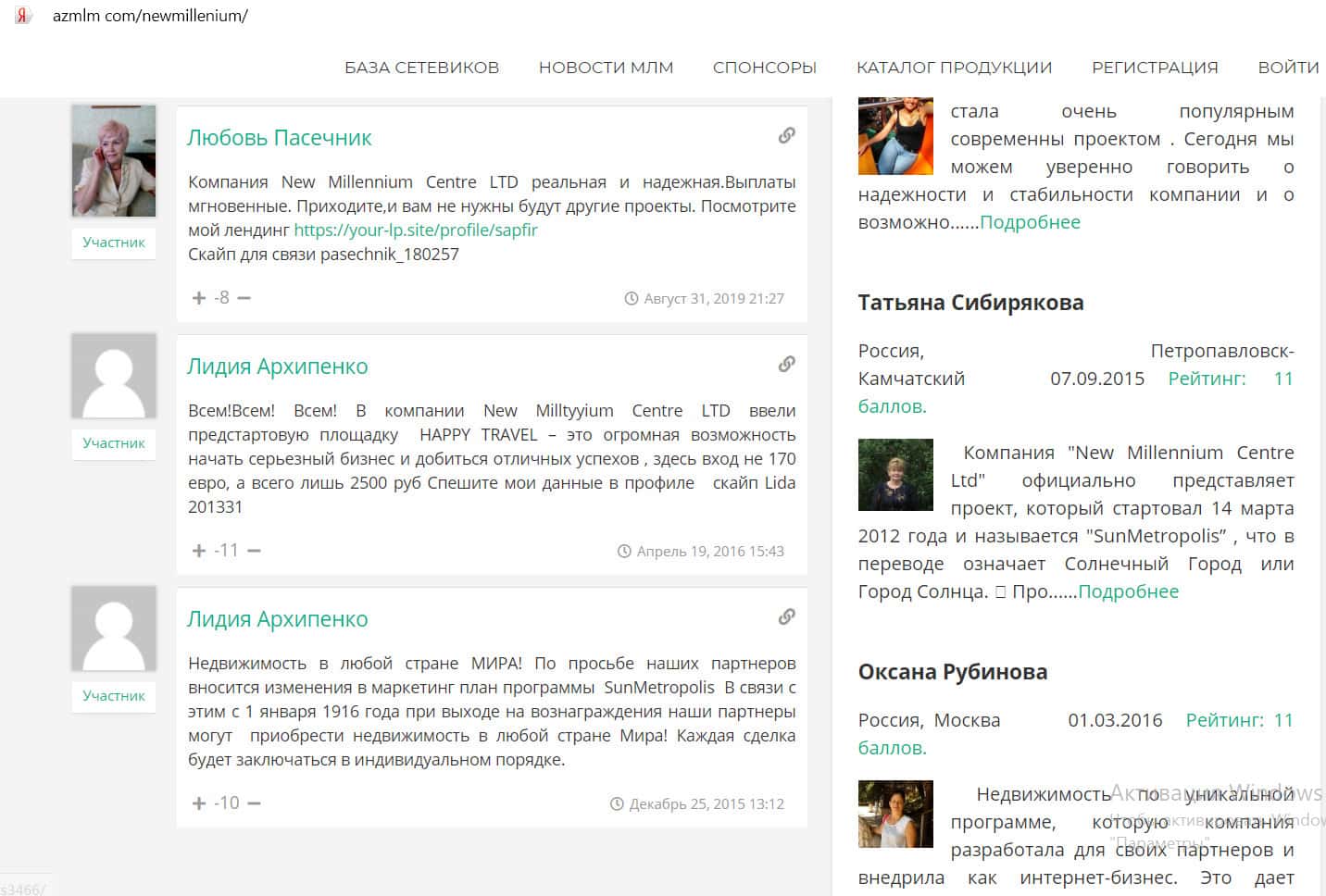This screenshot has width=1326, height=896.
Task: Click Подробнее after 'Город Солнца'
Action: pos(1128,591)
